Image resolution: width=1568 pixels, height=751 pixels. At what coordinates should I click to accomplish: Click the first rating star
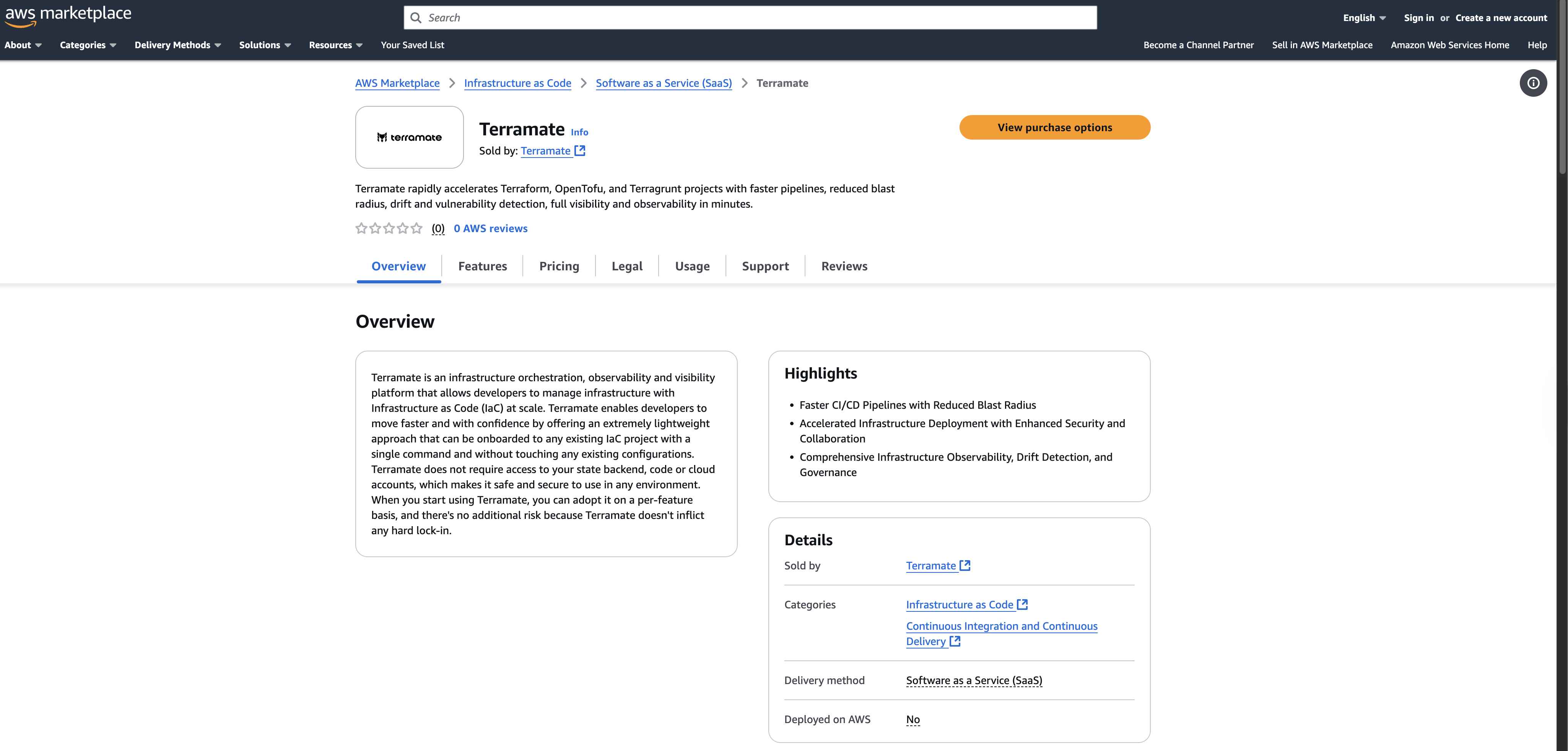(x=360, y=228)
